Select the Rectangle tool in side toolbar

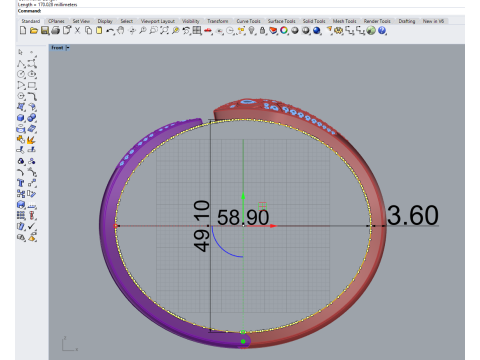[x=32, y=85]
